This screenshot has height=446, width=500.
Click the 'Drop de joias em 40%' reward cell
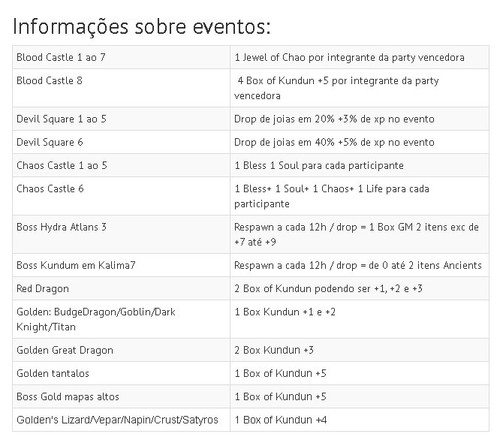(x=360, y=142)
